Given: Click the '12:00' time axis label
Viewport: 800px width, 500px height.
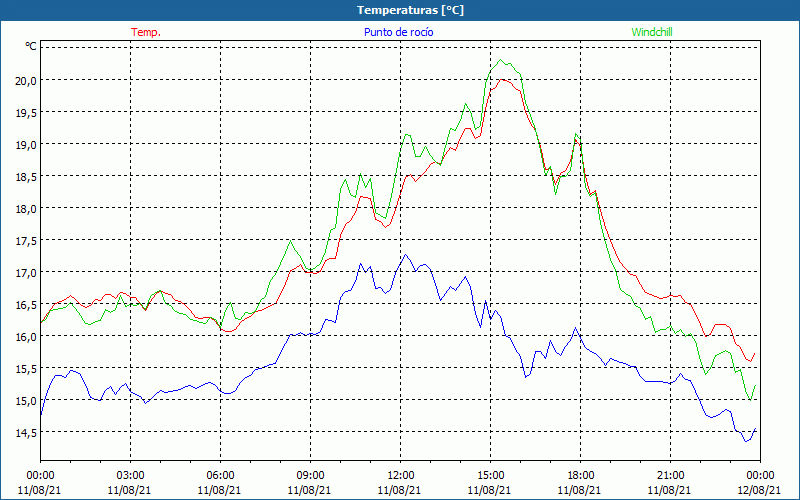Looking at the screenshot, I should click(x=401, y=476).
